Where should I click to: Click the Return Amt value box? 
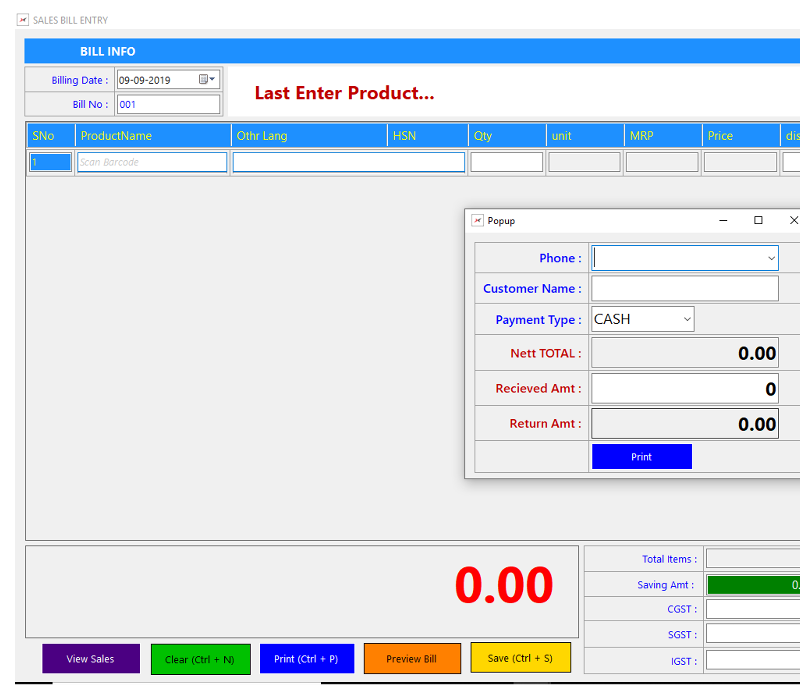[685, 423]
